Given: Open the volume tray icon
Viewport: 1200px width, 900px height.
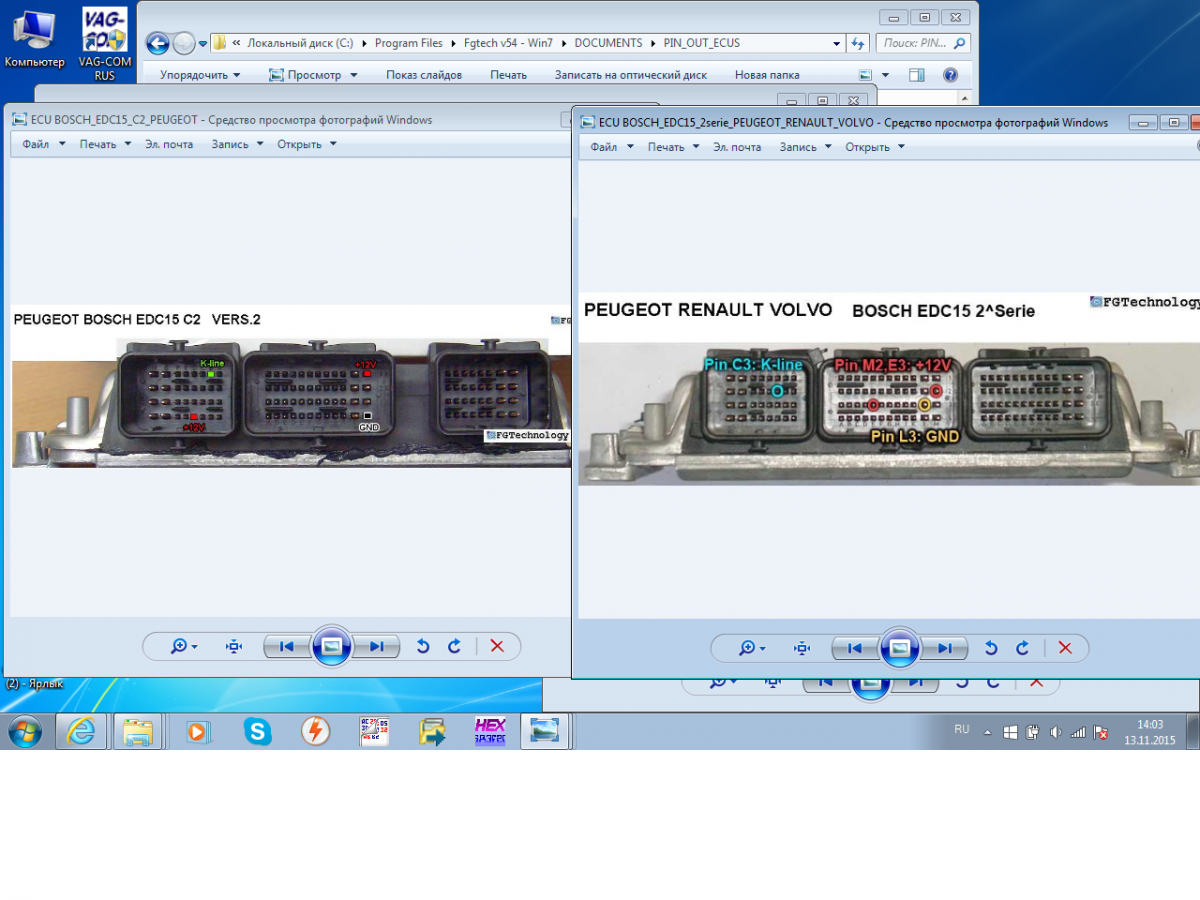Looking at the screenshot, I should click(x=1056, y=733).
